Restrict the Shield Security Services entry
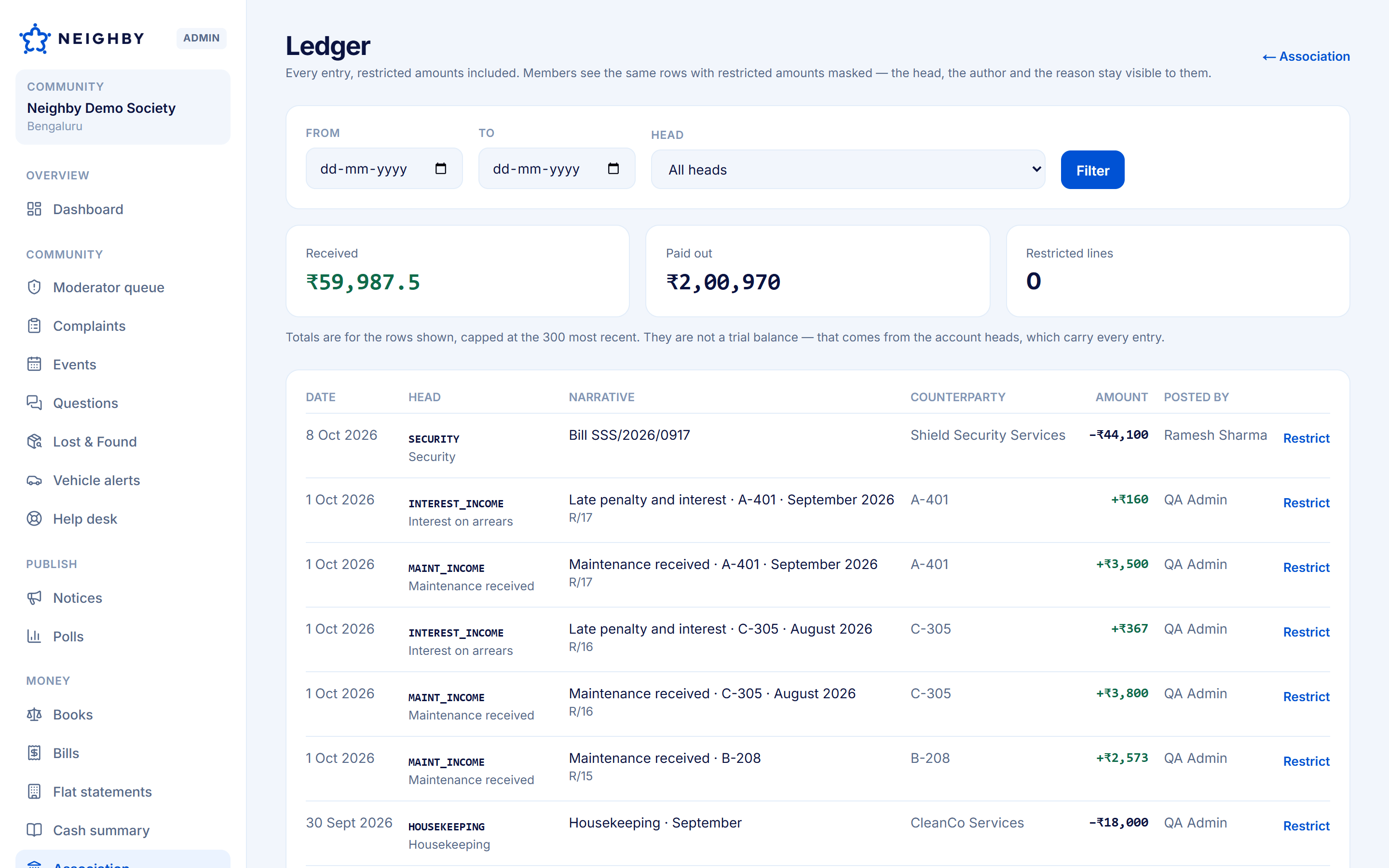This screenshot has width=1389, height=868. pos(1306,438)
